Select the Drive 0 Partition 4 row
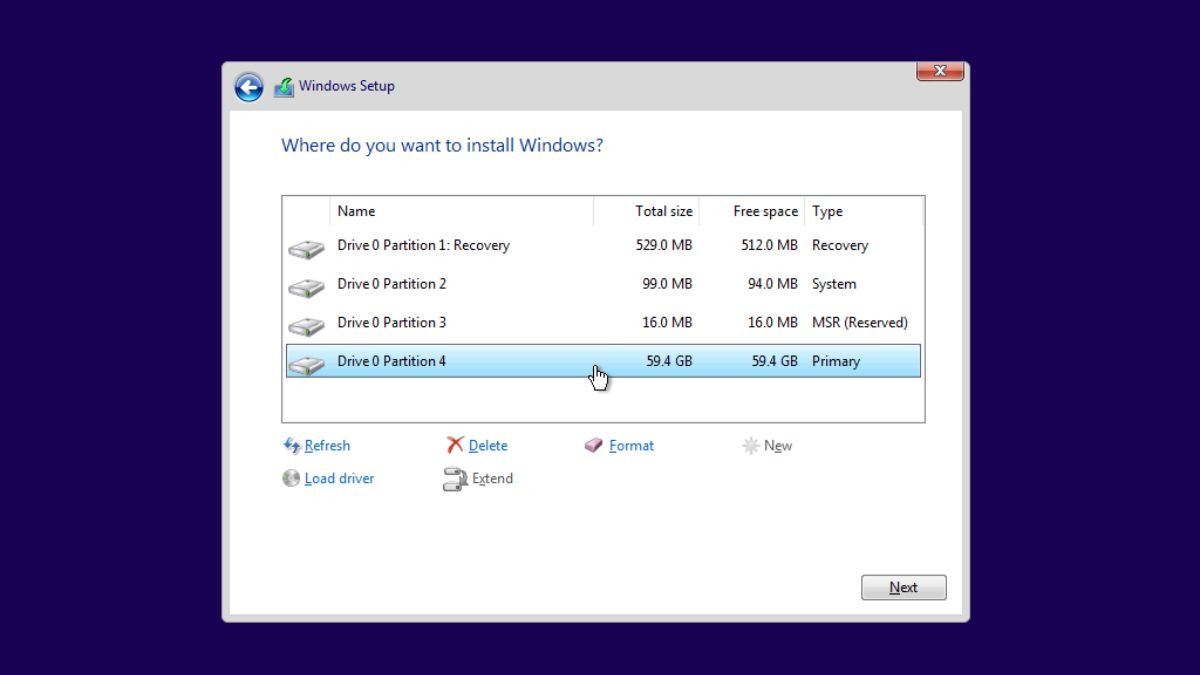Image resolution: width=1200 pixels, height=675 pixels. pyautogui.click(x=603, y=361)
